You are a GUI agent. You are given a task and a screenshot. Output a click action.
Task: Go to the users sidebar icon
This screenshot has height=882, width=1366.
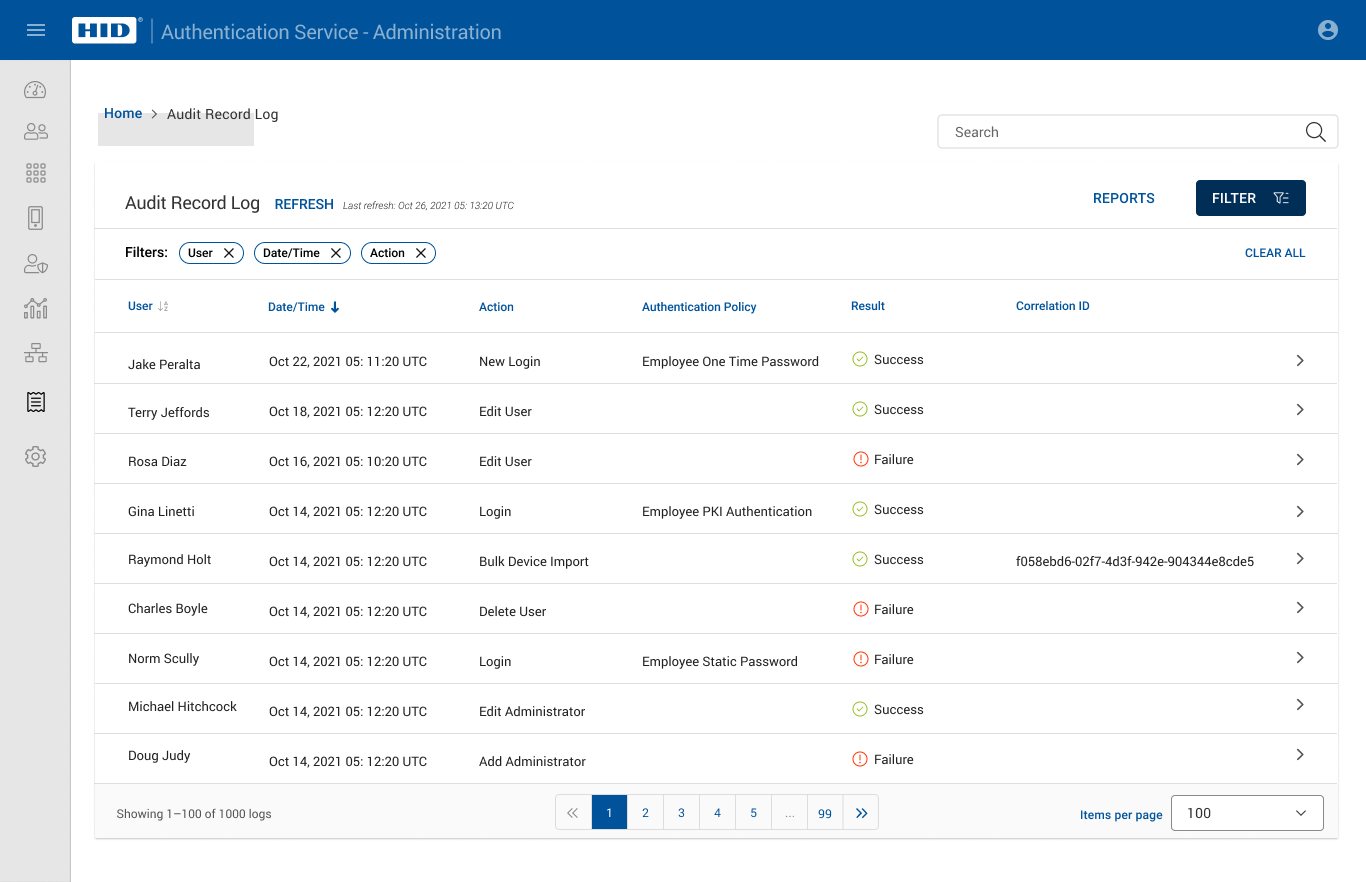(x=35, y=131)
